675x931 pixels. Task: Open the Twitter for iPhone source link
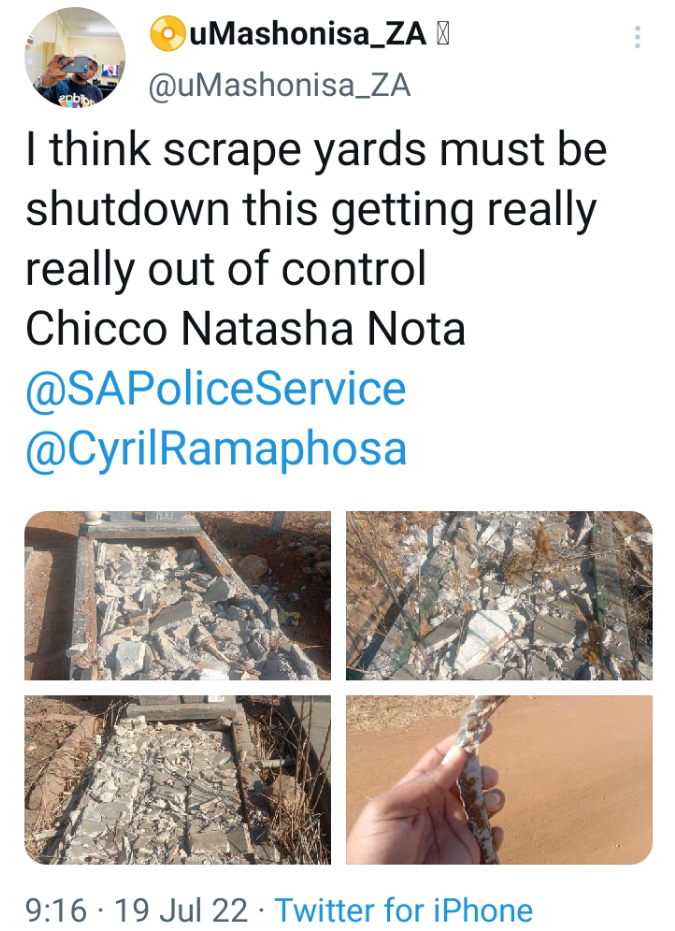(x=404, y=910)
